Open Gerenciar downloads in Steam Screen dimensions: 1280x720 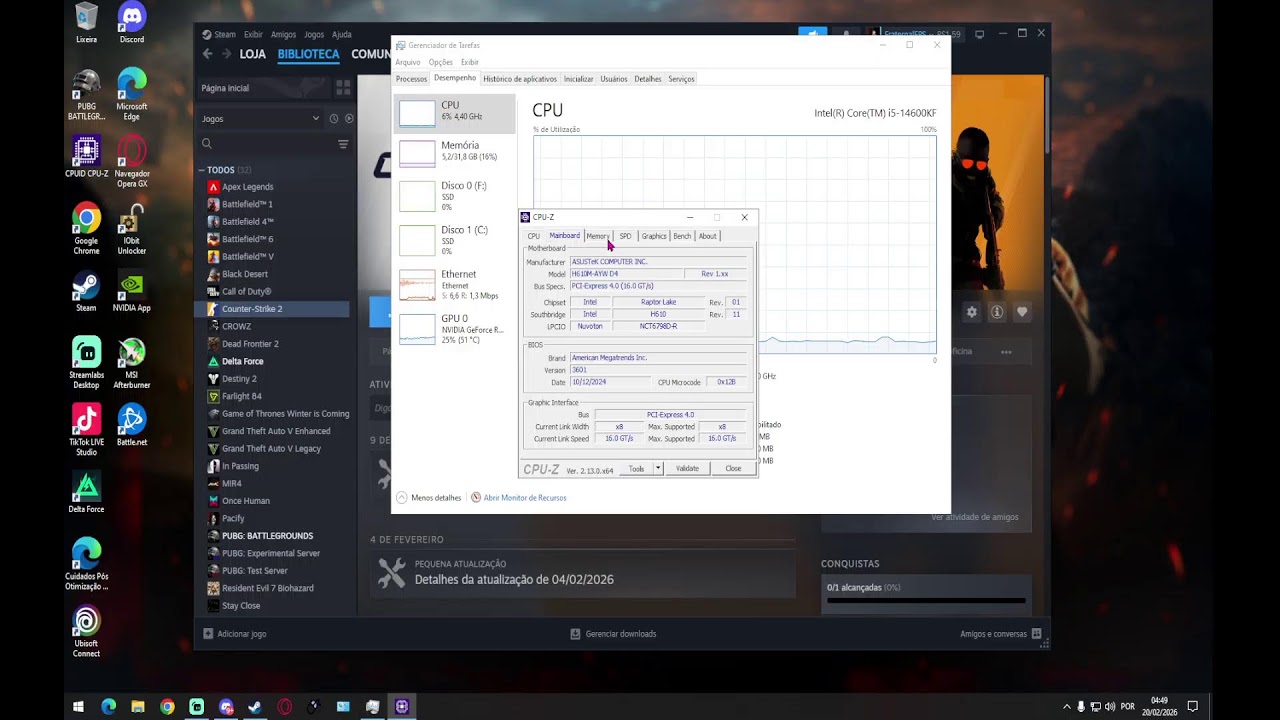point(613,633)
